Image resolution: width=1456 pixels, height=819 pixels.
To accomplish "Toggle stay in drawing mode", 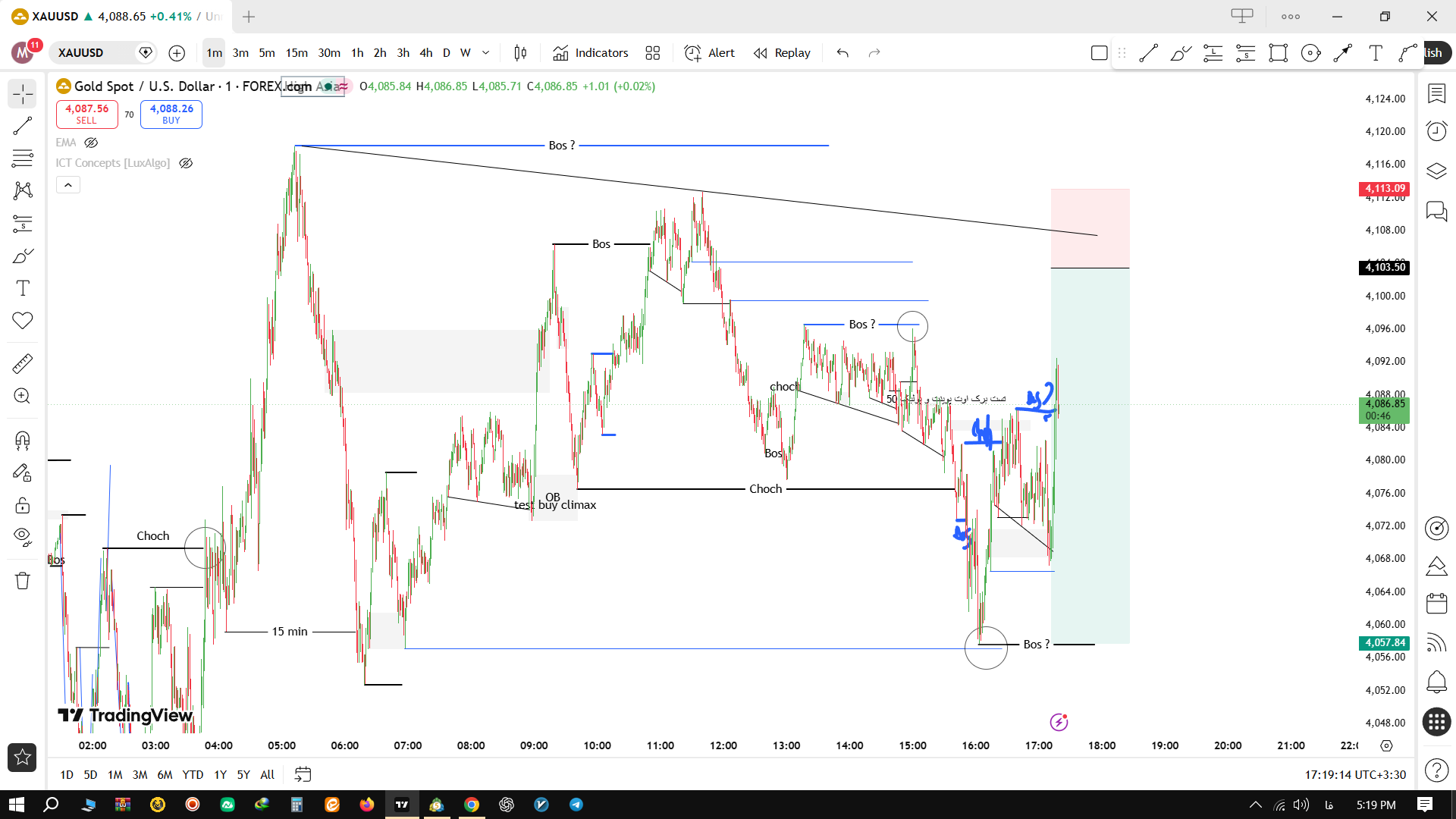I will [x=23, y=473].
